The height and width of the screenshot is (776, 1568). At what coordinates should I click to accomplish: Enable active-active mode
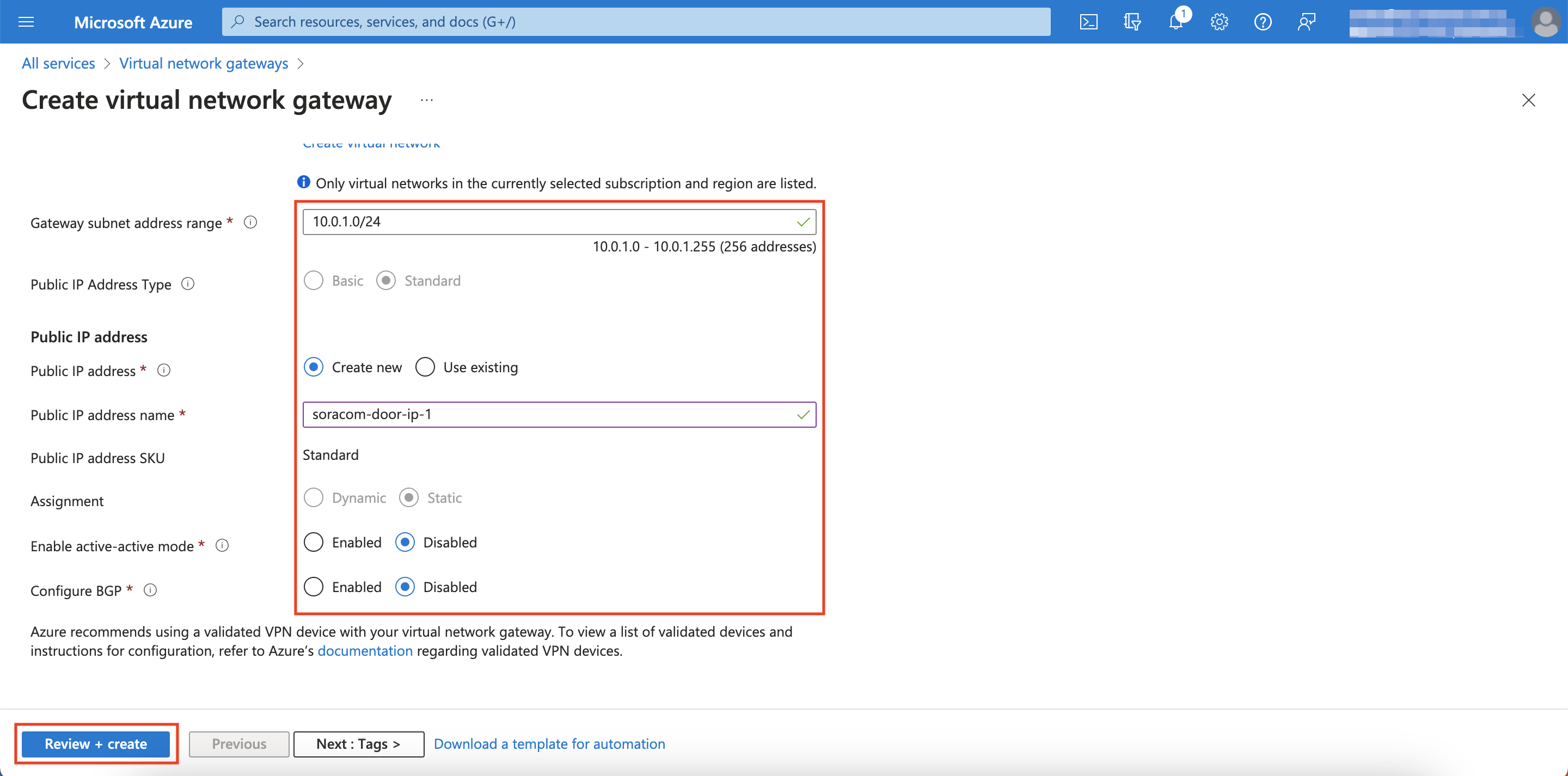(x=314, y=541)
